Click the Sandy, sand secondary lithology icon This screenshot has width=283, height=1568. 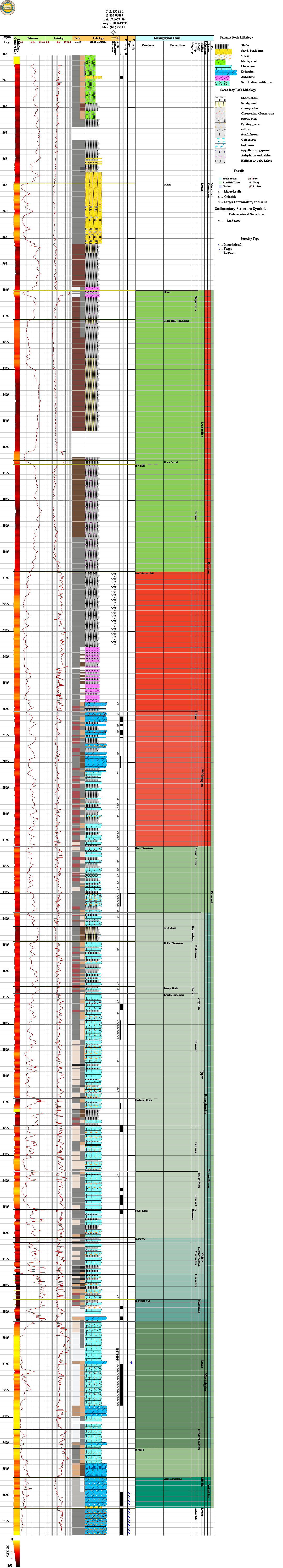(220, 104)
